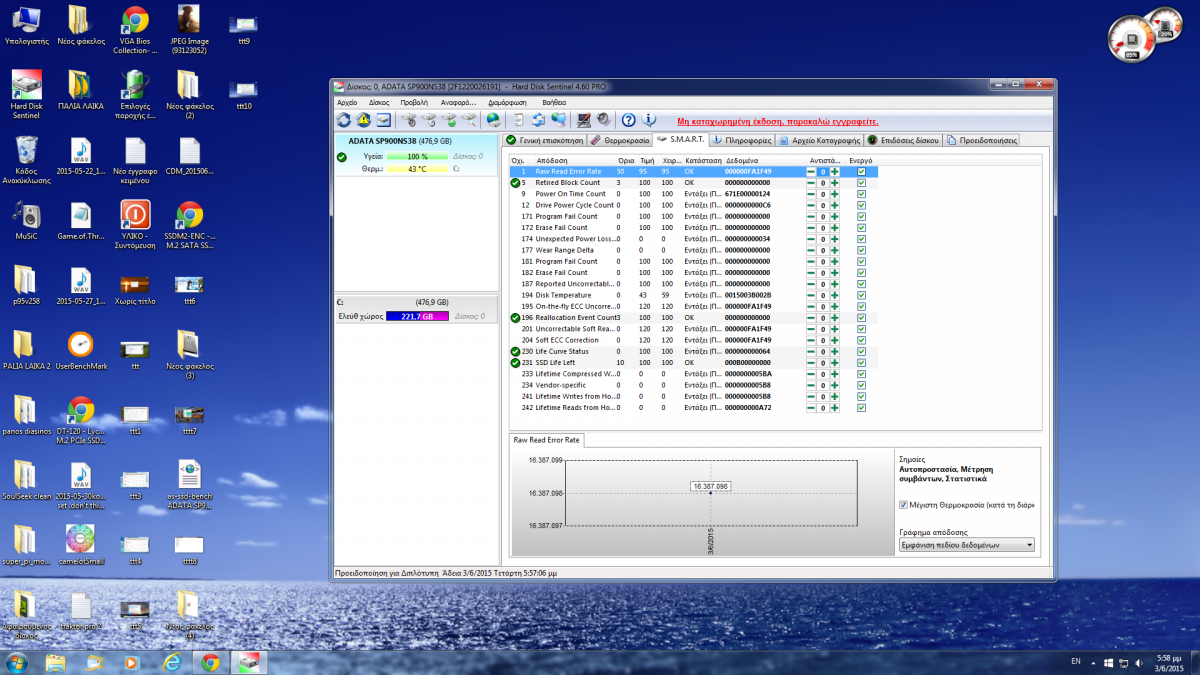Uncheck Ενεργό box for Retired Block Count

(x=861, y=183)
